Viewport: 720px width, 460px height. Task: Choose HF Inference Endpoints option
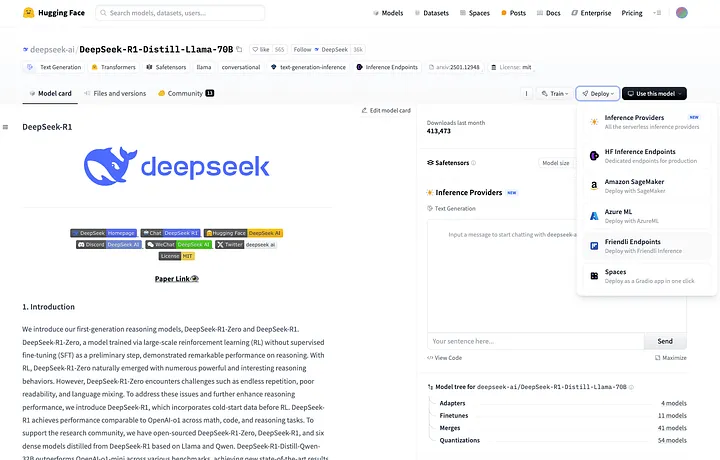(647, 156)
